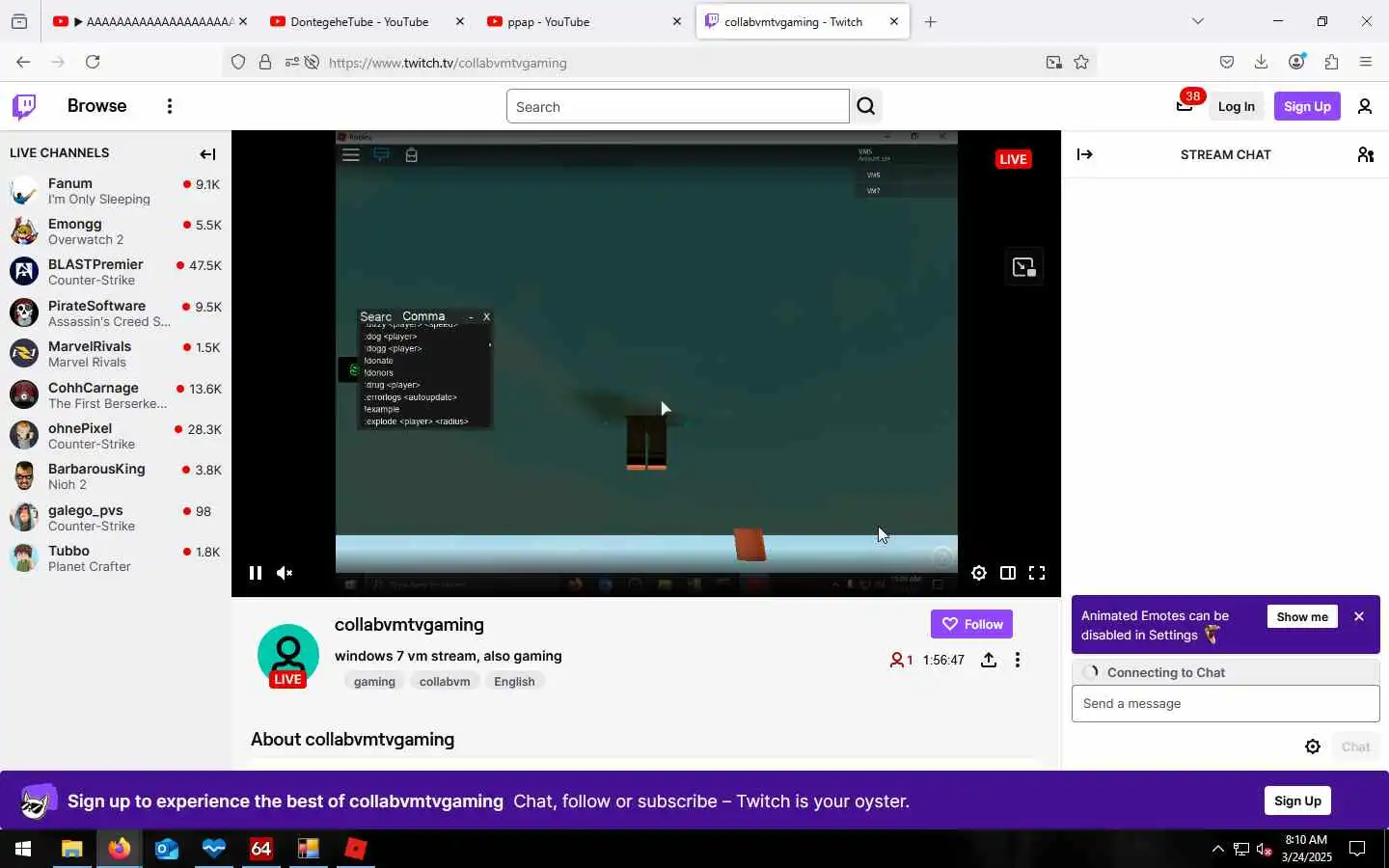Open PirateSoftware's channel
Viewport: 1389px width, 868px height.
tap(116, 313)
